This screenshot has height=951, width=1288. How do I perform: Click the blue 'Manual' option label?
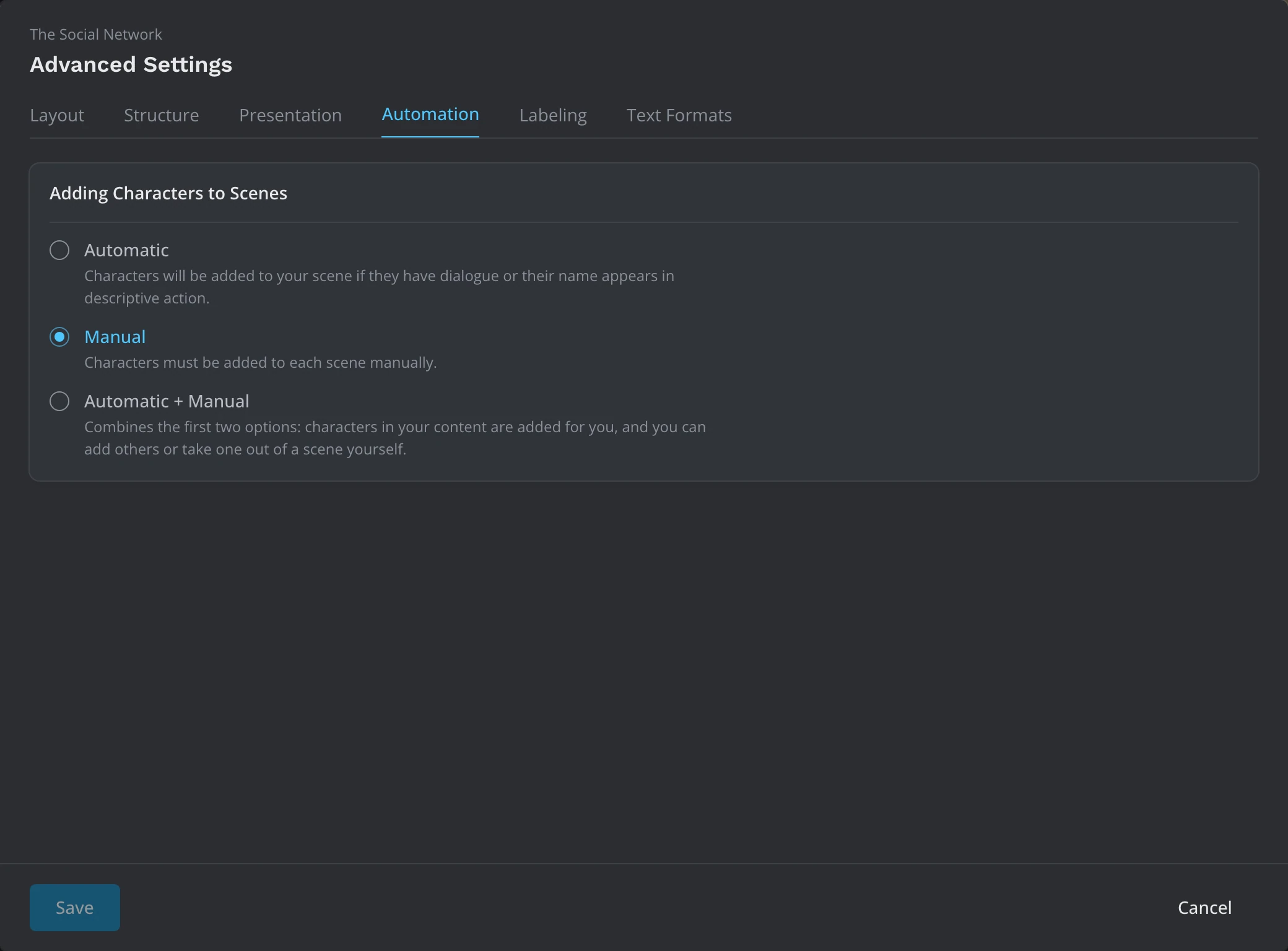point(115,337)
